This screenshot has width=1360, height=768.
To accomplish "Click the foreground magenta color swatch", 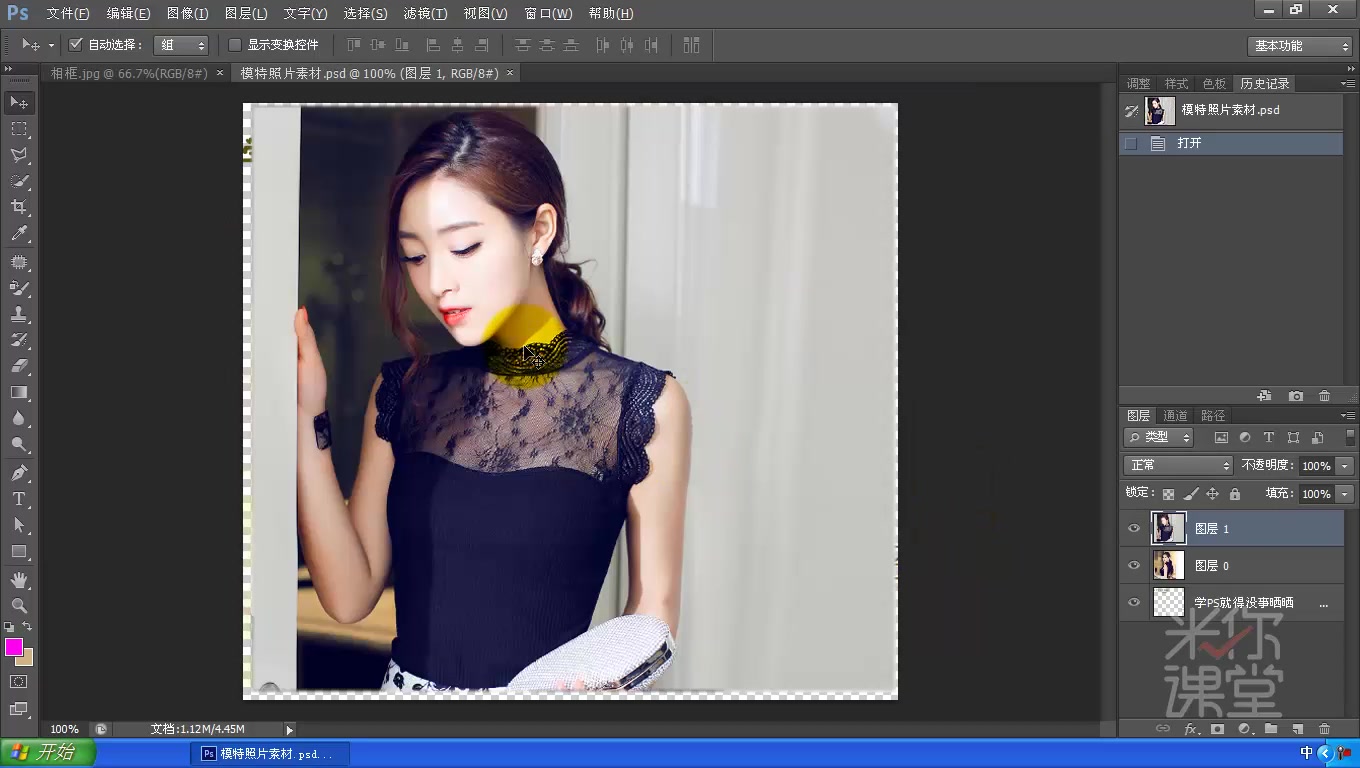I will click(x=14, y=647).
